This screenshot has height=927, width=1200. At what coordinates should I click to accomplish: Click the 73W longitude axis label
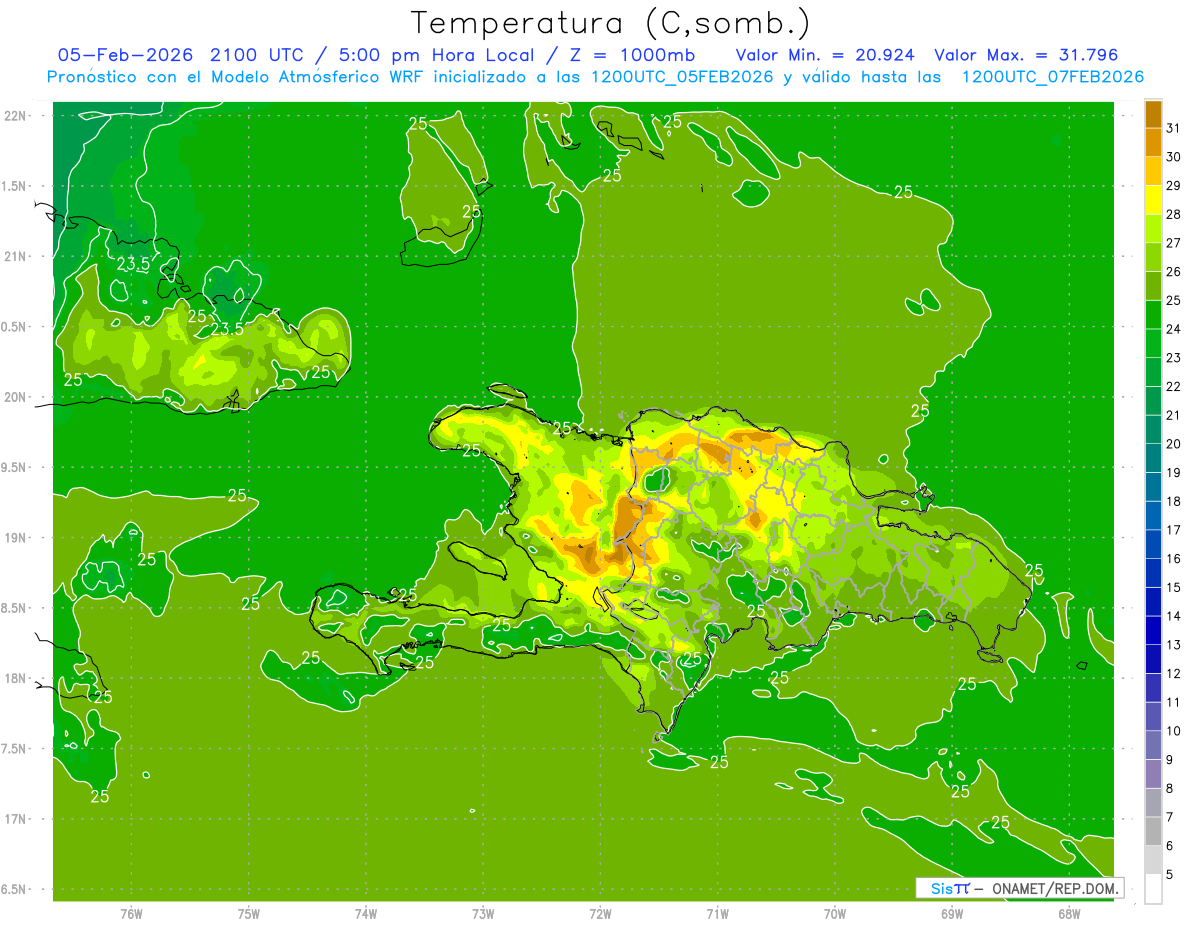click(x=483, y=914)
